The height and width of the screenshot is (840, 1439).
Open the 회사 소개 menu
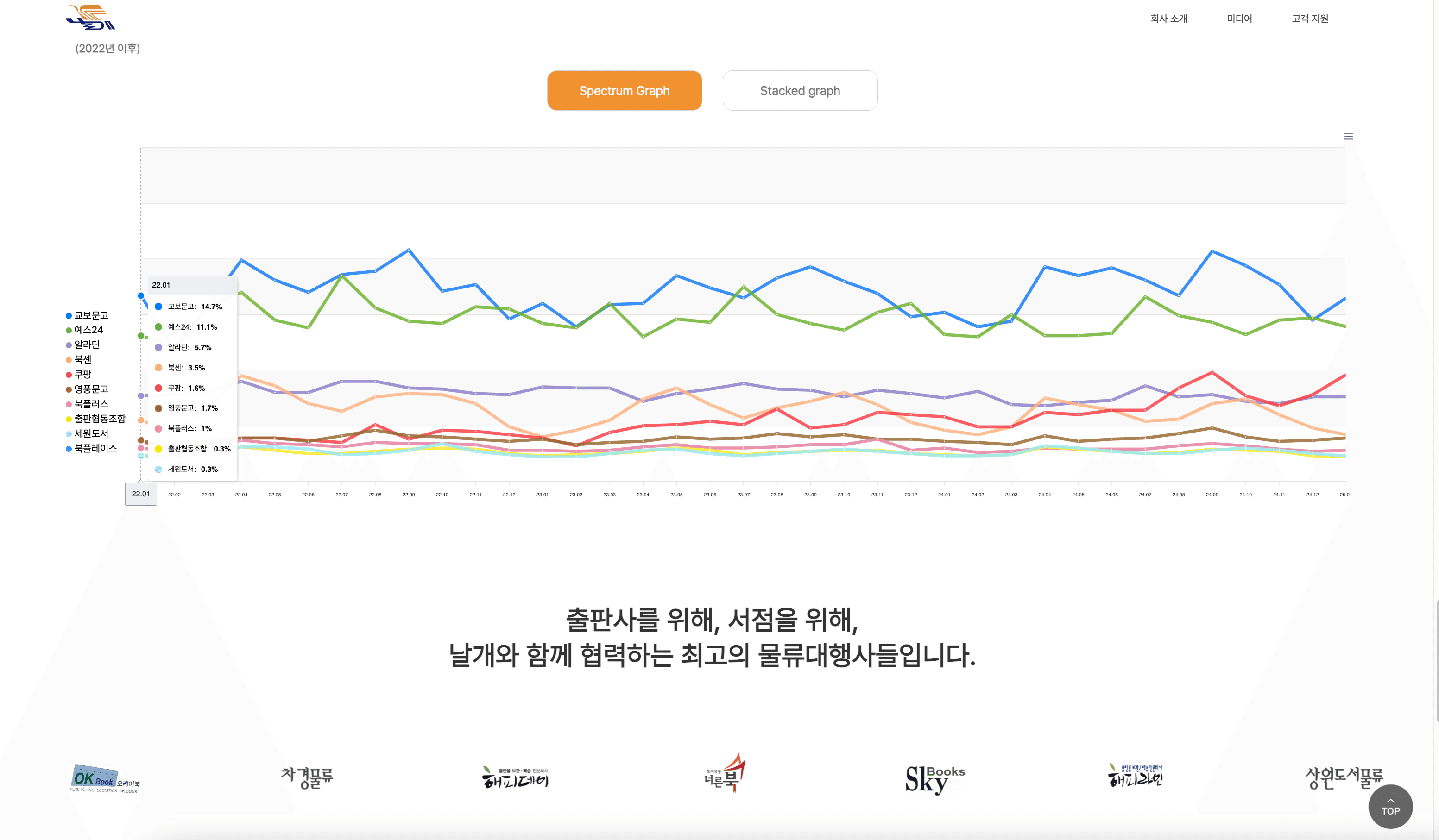click(x=1168, y=19)
